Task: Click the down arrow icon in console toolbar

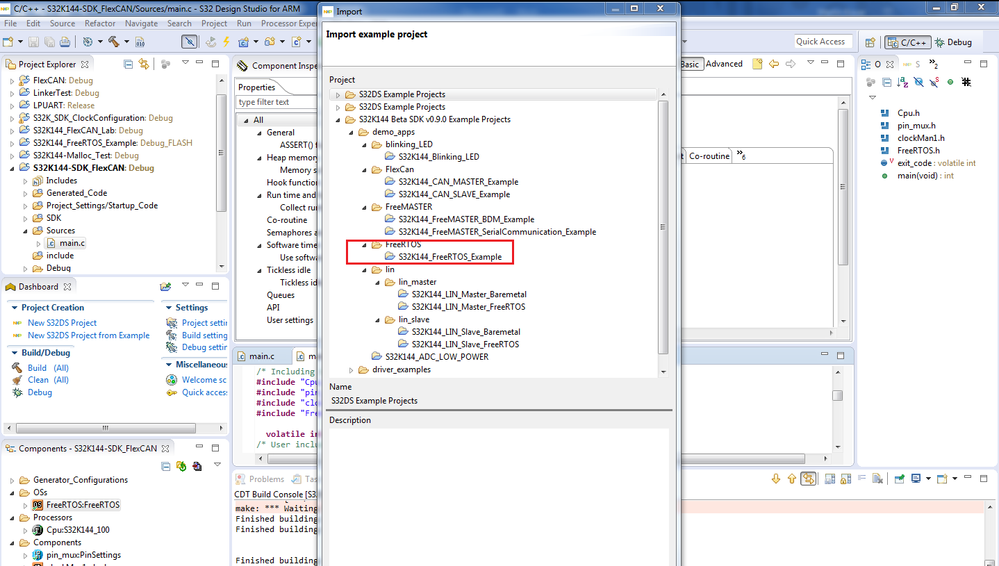Action: 775,479
